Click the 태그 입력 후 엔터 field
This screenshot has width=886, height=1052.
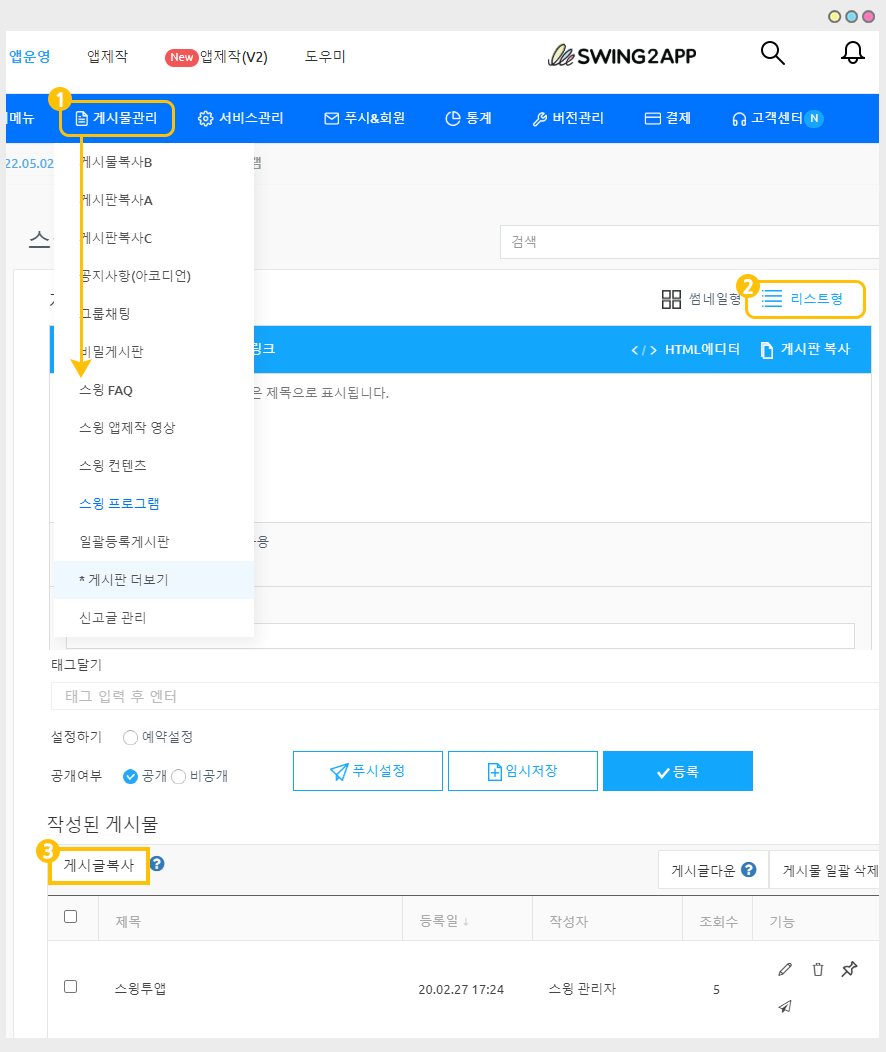460,696
